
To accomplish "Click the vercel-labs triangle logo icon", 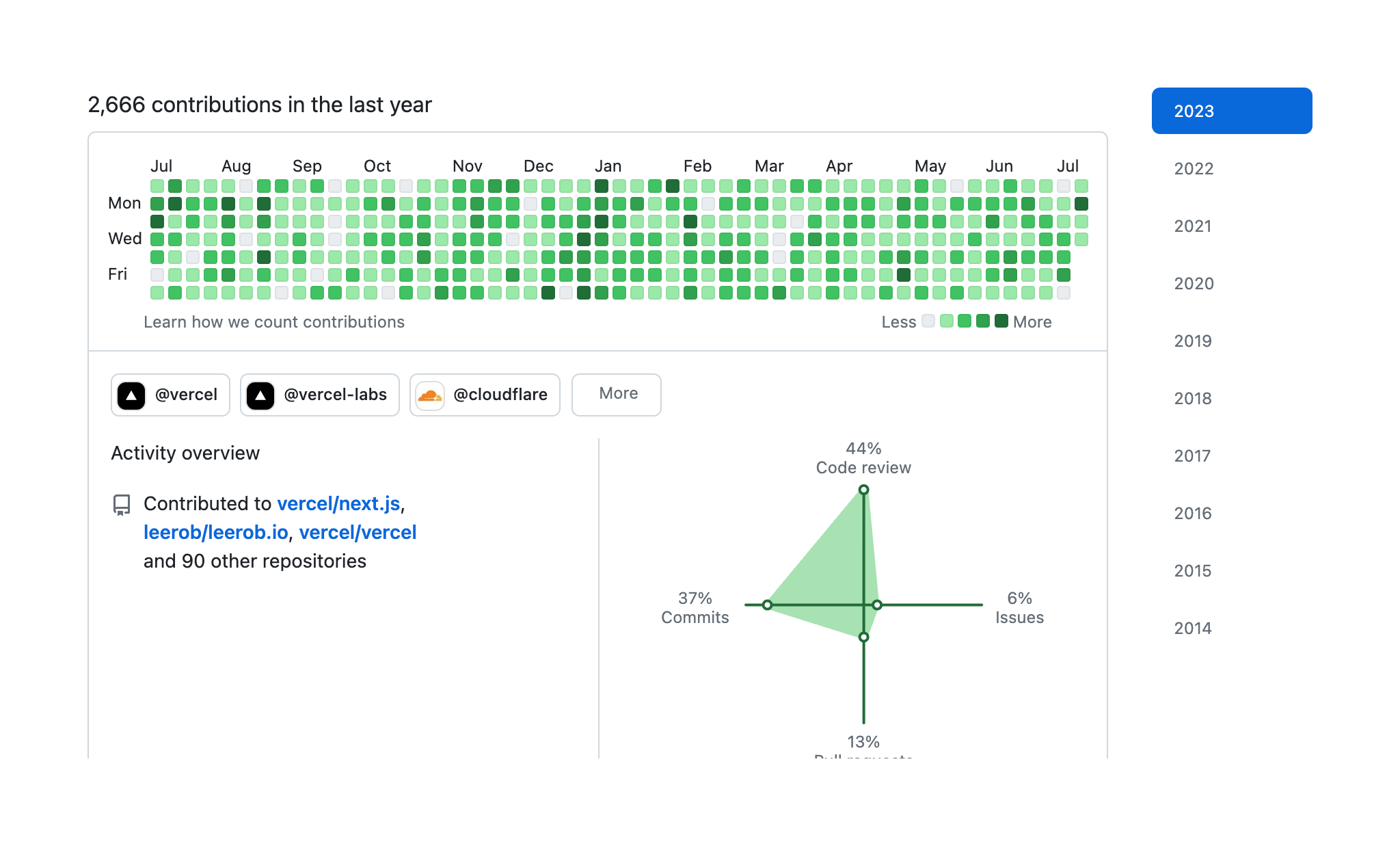I will [260, 395].
